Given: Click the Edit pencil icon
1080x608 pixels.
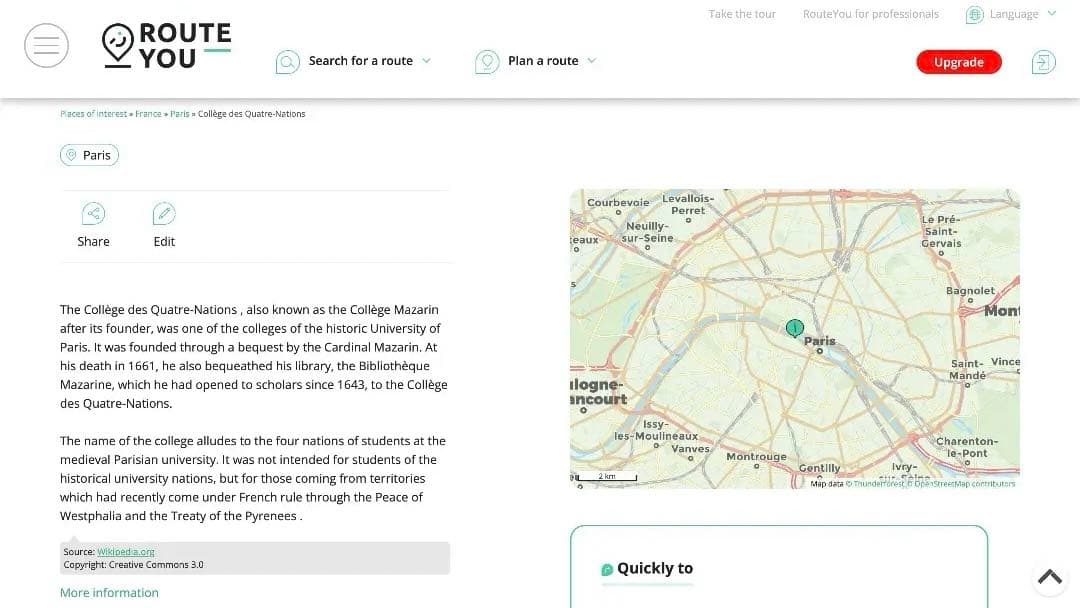Looking at the screenshot, I should tap(164, 213).
